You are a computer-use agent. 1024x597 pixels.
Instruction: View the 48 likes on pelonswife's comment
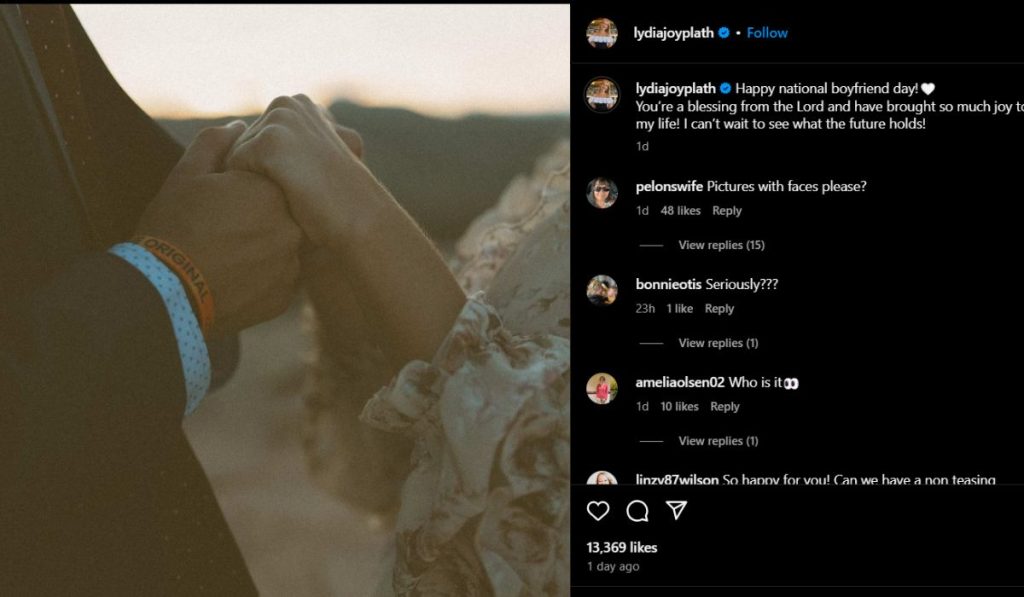(x=681, y=211)
